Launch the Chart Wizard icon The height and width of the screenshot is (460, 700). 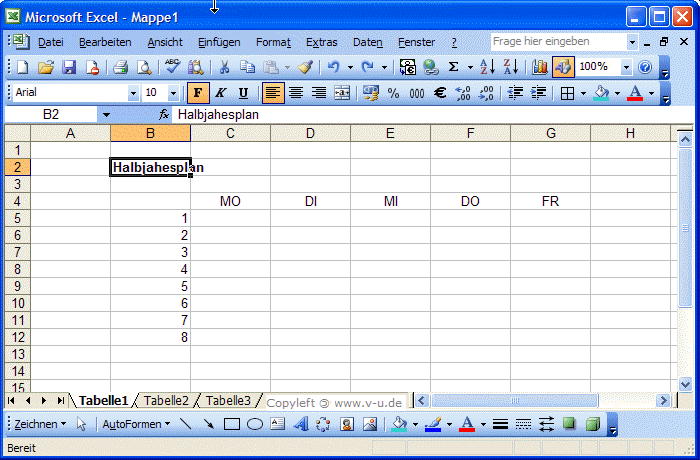[540, 67]
